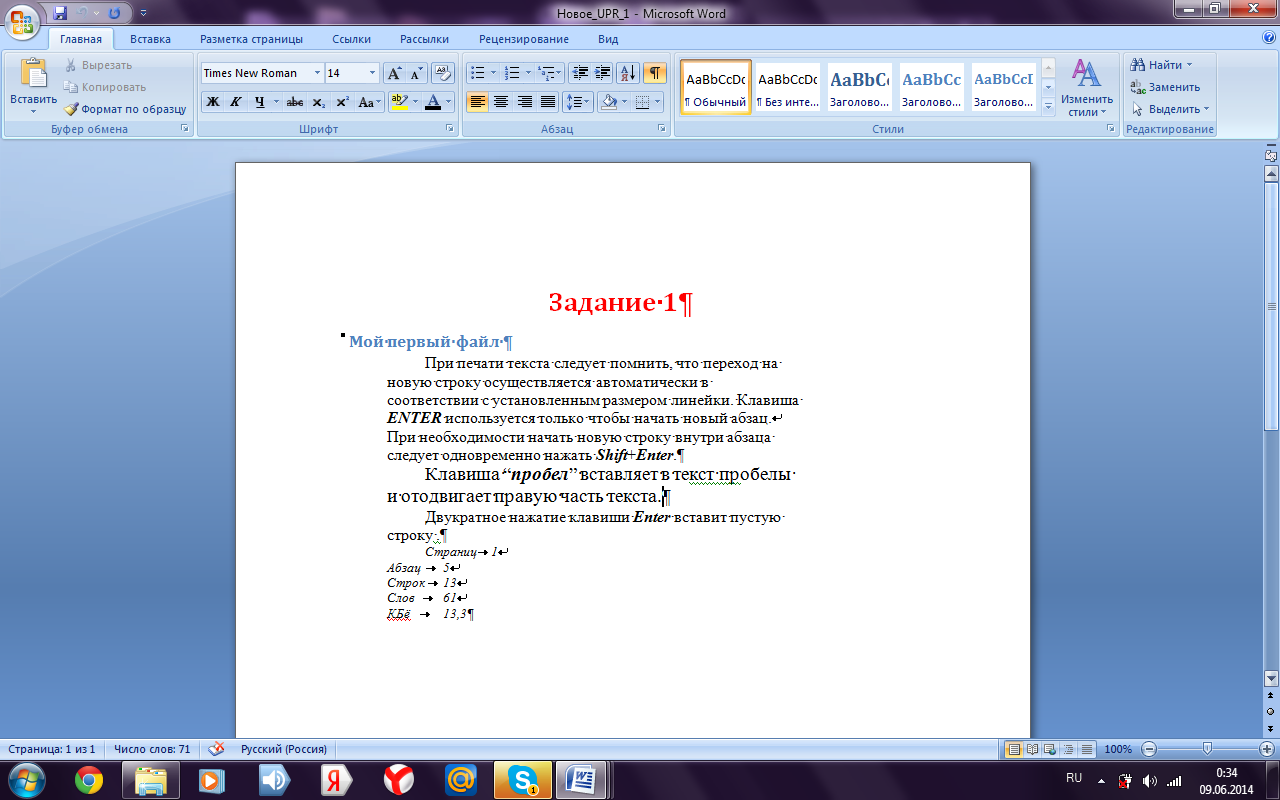
Task: Open Skype from taskbar
Action: pos(523,779)
